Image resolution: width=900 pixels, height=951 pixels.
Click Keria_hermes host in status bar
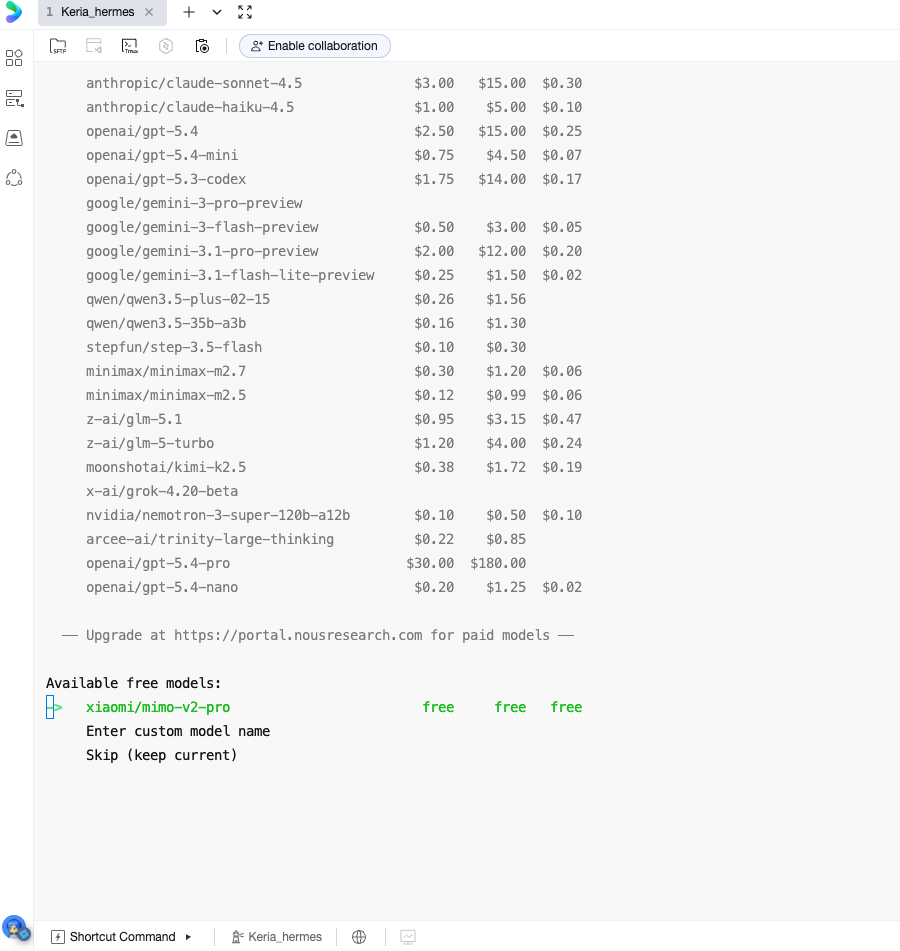pos(277,937)
